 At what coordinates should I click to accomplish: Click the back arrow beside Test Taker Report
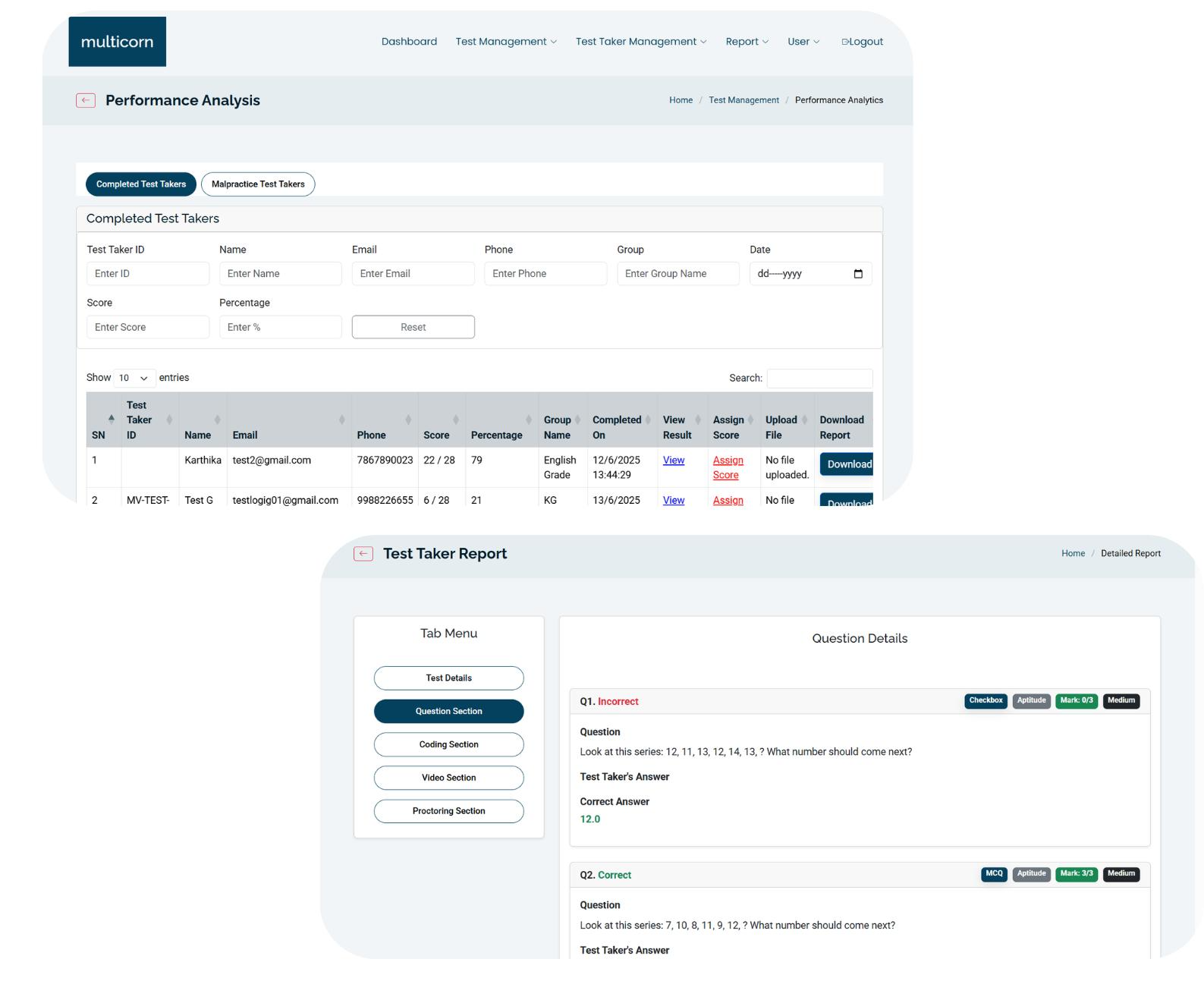point(363,554)
